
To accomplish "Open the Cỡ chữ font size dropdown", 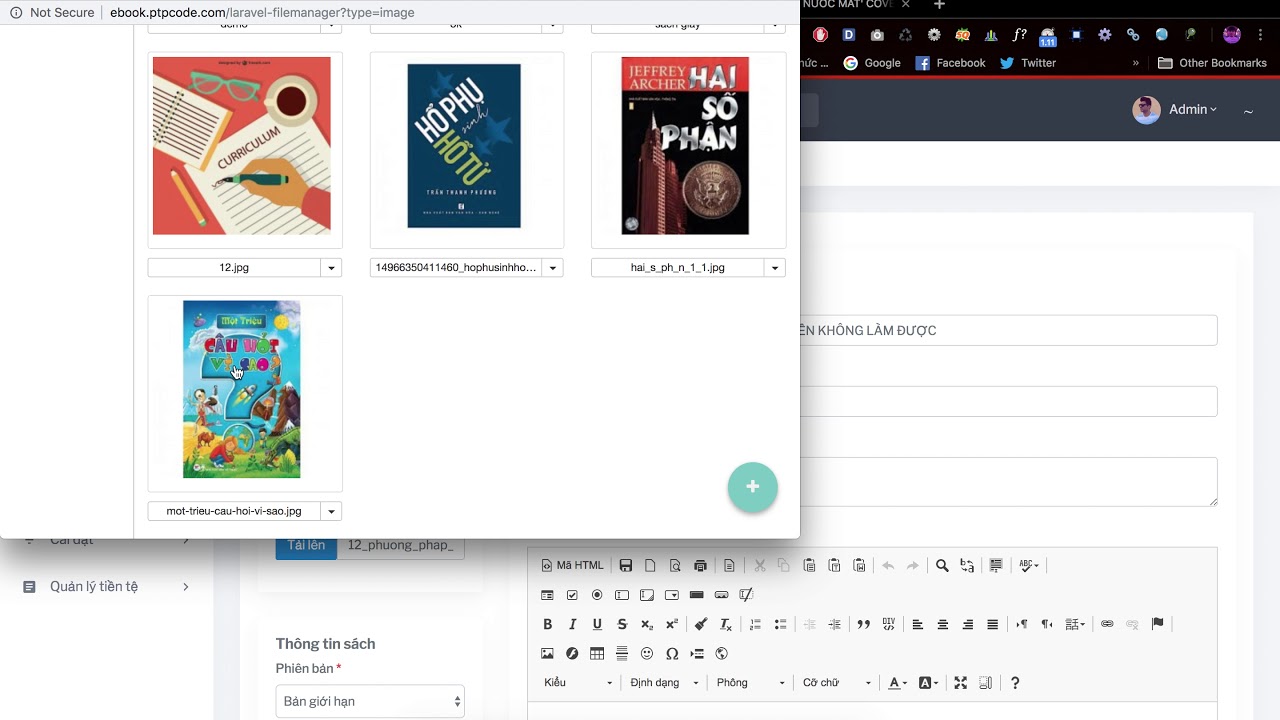I will point(836,683).
